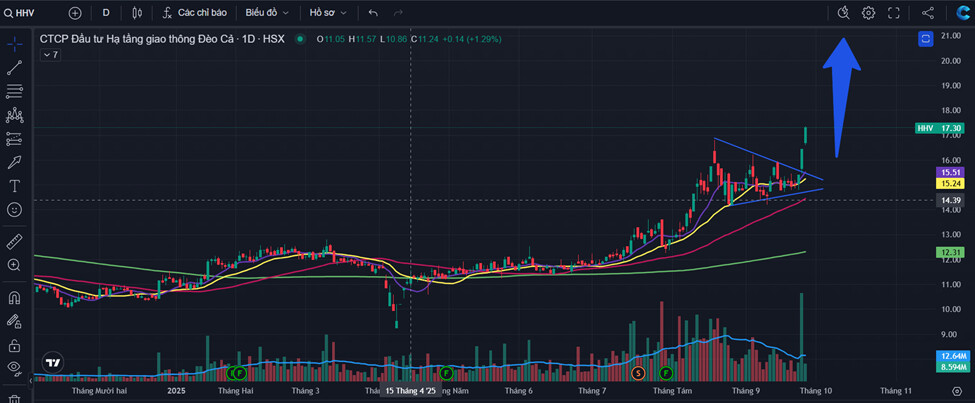Click the yellow 15.24 price label
This screenshot has height=403, width=975.
(951, 183)
